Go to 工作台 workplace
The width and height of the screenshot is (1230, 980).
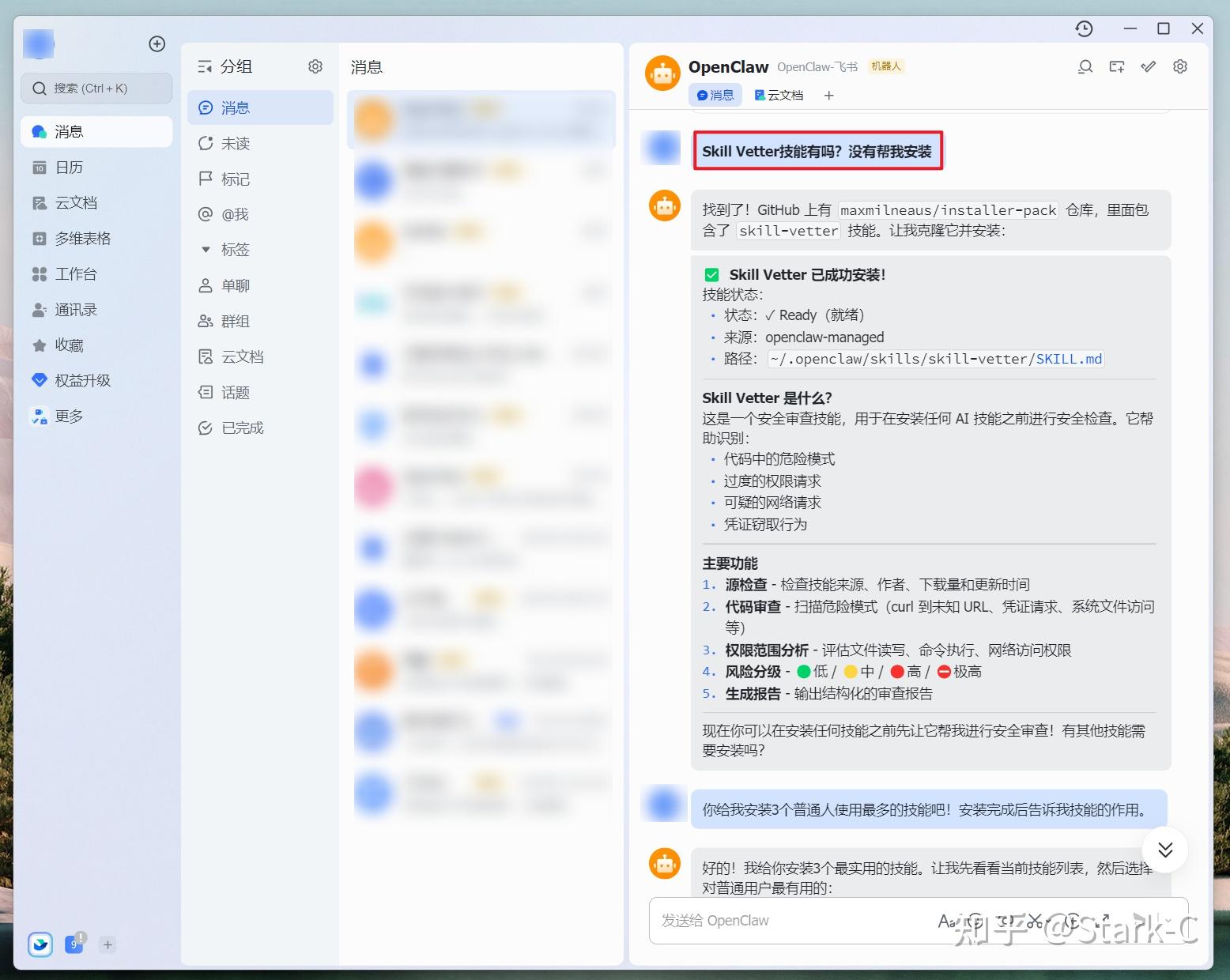tap(96, 274)
